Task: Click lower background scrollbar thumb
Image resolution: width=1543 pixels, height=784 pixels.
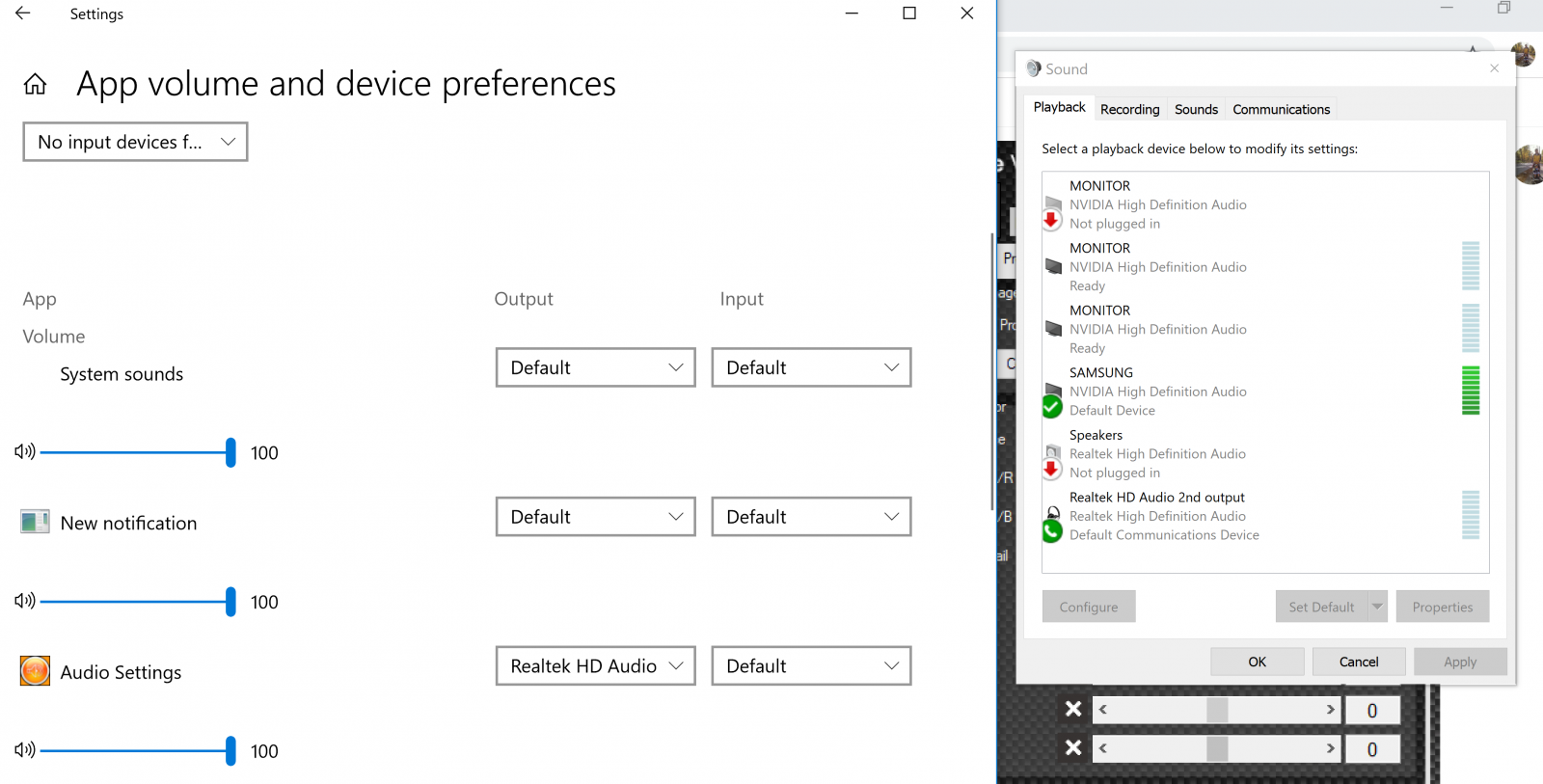Action: pos(1217,748)
